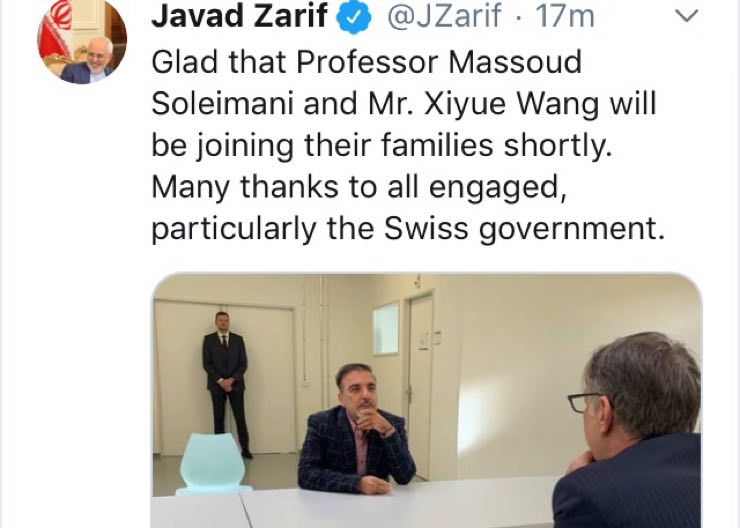This screenshot has width=740, height=528.
Task: Click the light blue chair in photo
Action: tap(212, 464)
